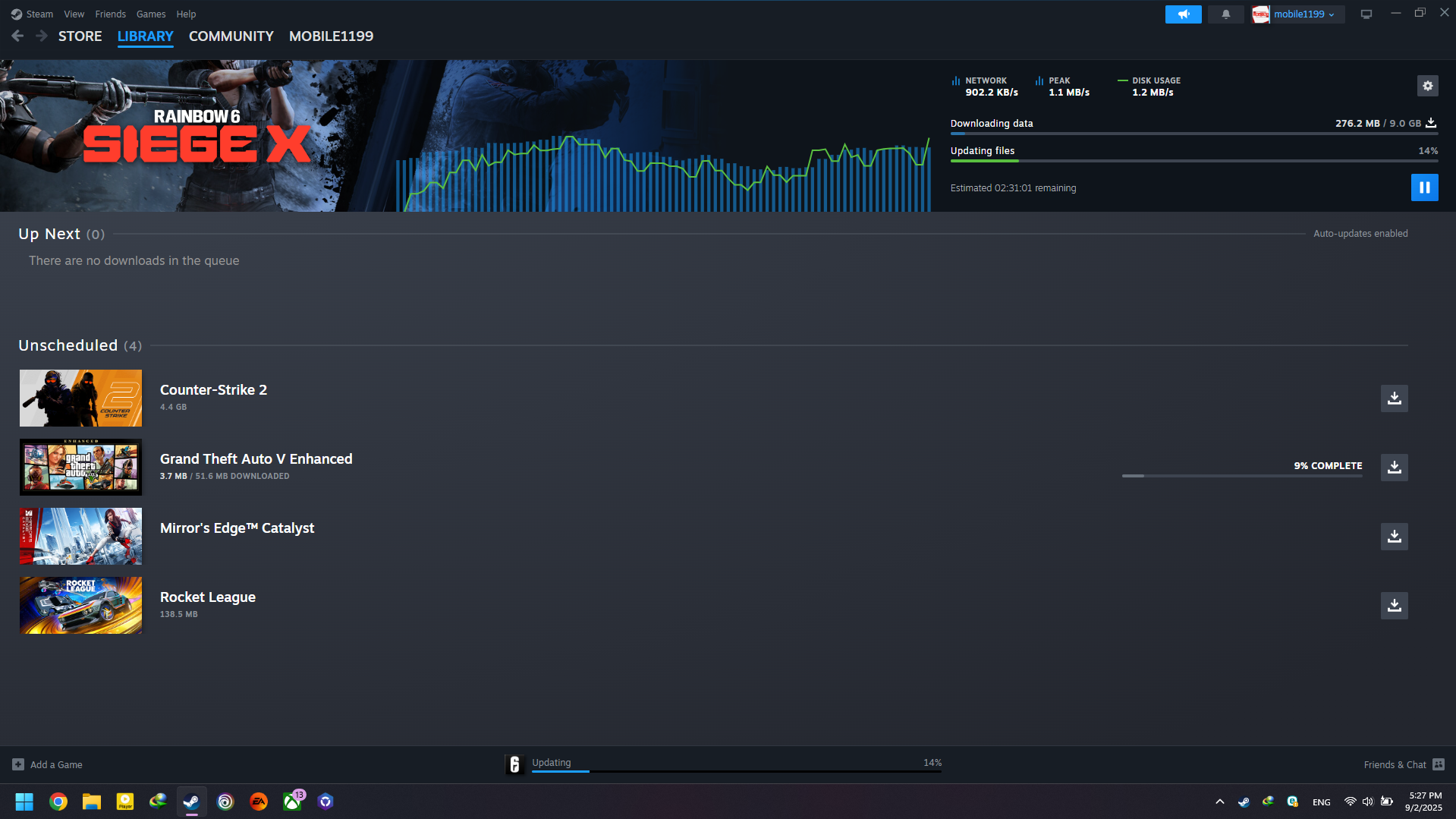Pause the Rainbow Six Siege X download
This screenshot has width=1456, height=819.
pos(1424,187)
